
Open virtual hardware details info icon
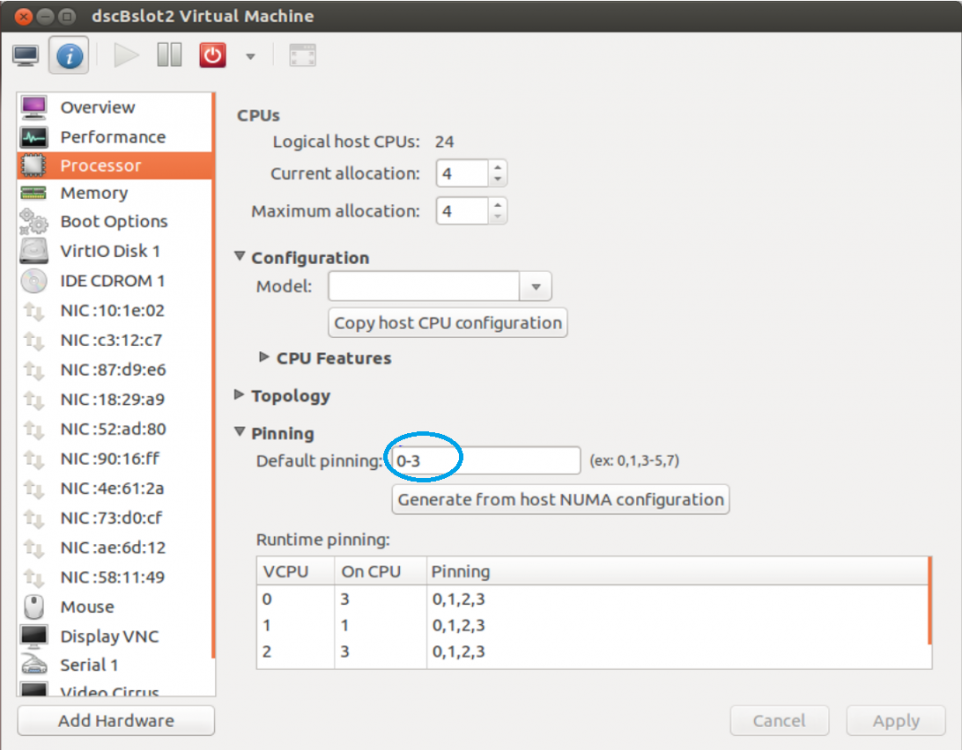click(x=69, y=56)
